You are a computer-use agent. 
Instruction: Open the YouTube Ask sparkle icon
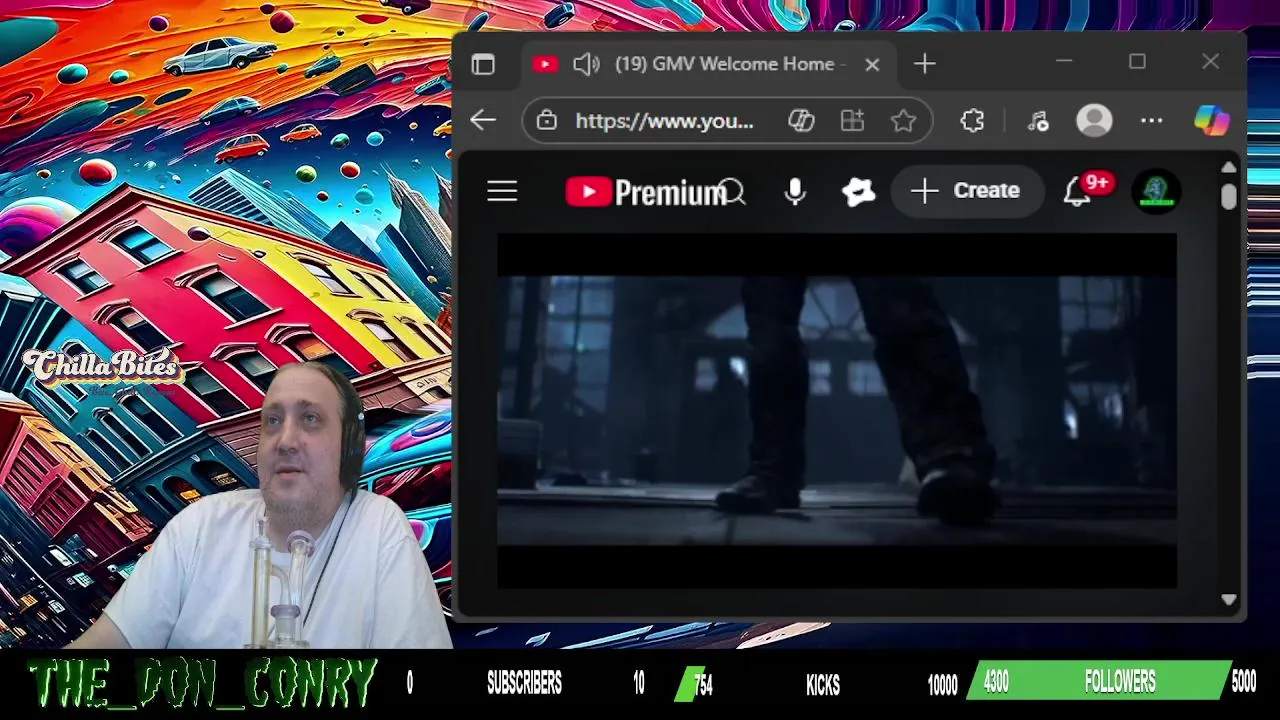click(858, 191)
